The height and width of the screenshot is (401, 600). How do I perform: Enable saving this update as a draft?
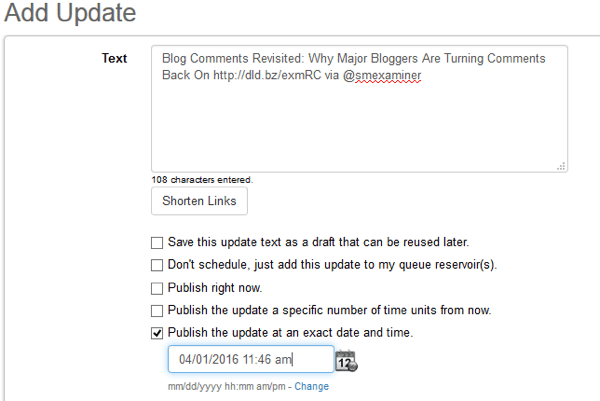157,243
